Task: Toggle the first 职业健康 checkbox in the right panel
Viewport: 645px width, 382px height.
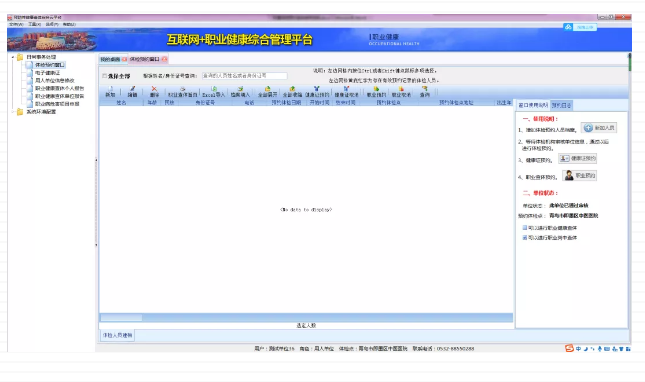Action: (525, 227)
